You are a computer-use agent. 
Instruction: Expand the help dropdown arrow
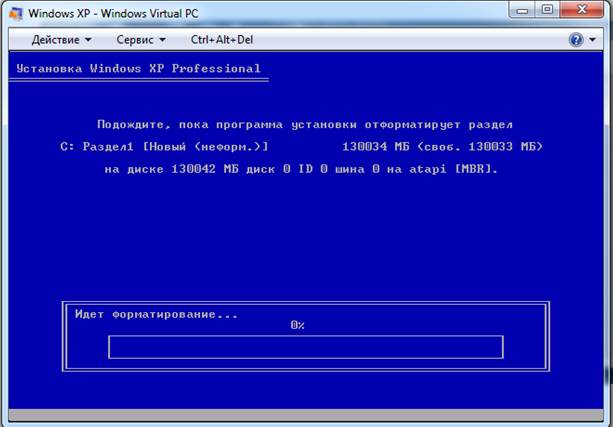click(592, 39)
